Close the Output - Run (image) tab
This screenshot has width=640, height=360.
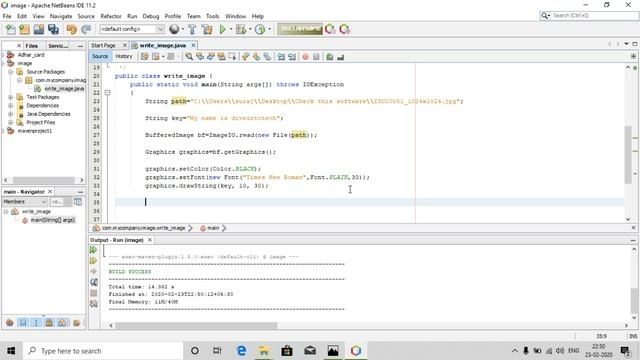pos(150,240)
